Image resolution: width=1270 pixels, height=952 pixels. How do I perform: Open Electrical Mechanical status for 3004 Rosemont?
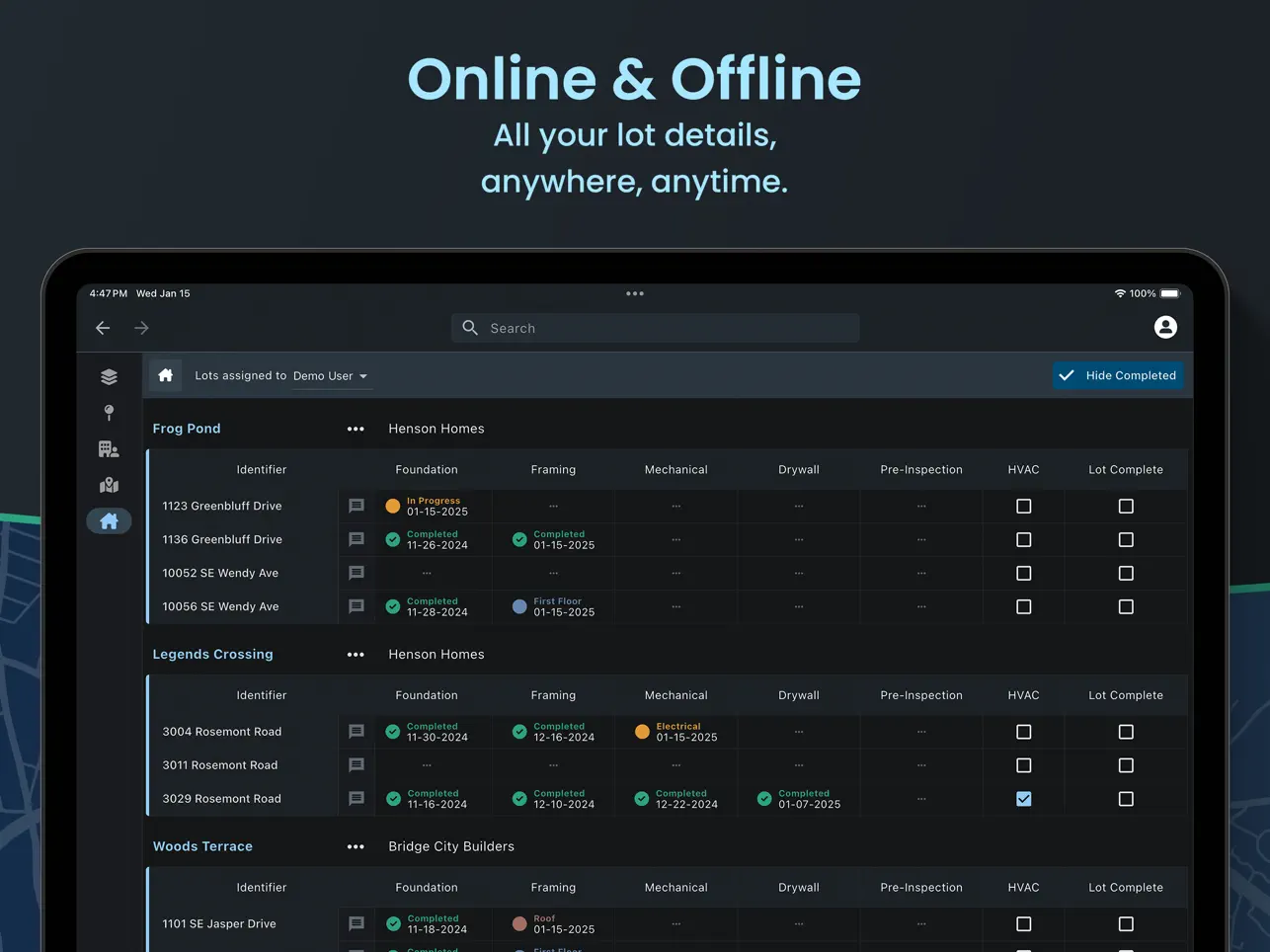tap(676, 732)
